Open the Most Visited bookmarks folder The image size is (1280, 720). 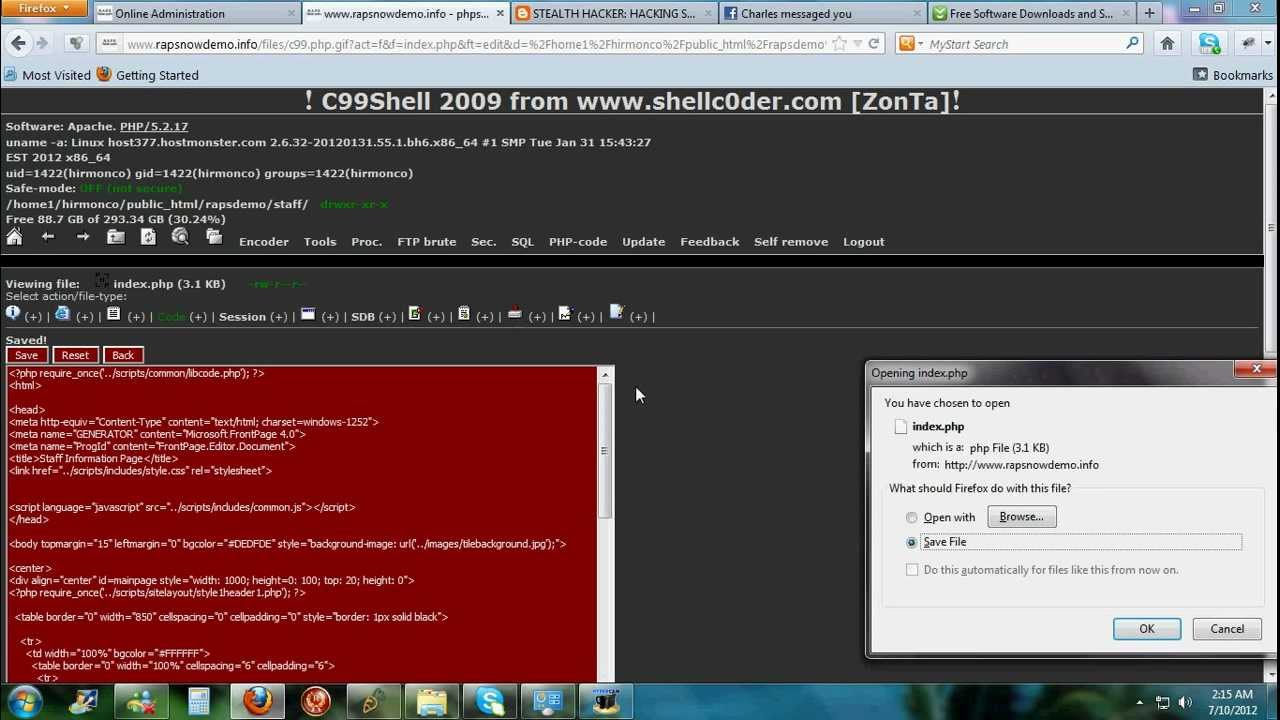coord(46,75)
